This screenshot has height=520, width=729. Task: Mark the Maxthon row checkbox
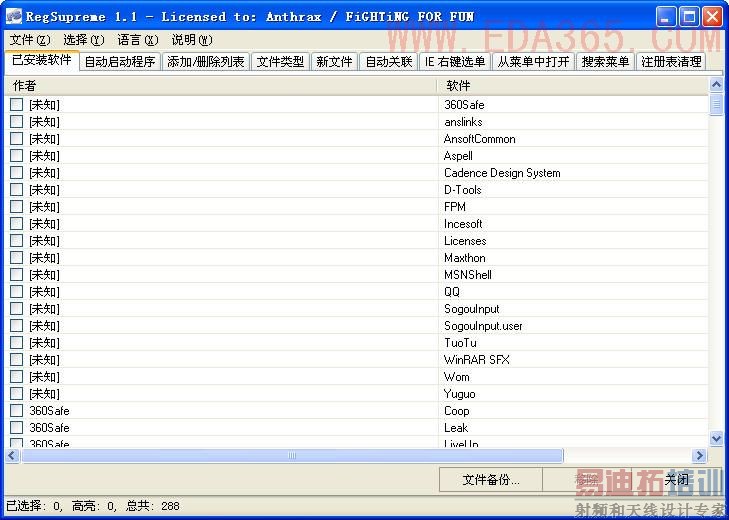coord(17,258)
